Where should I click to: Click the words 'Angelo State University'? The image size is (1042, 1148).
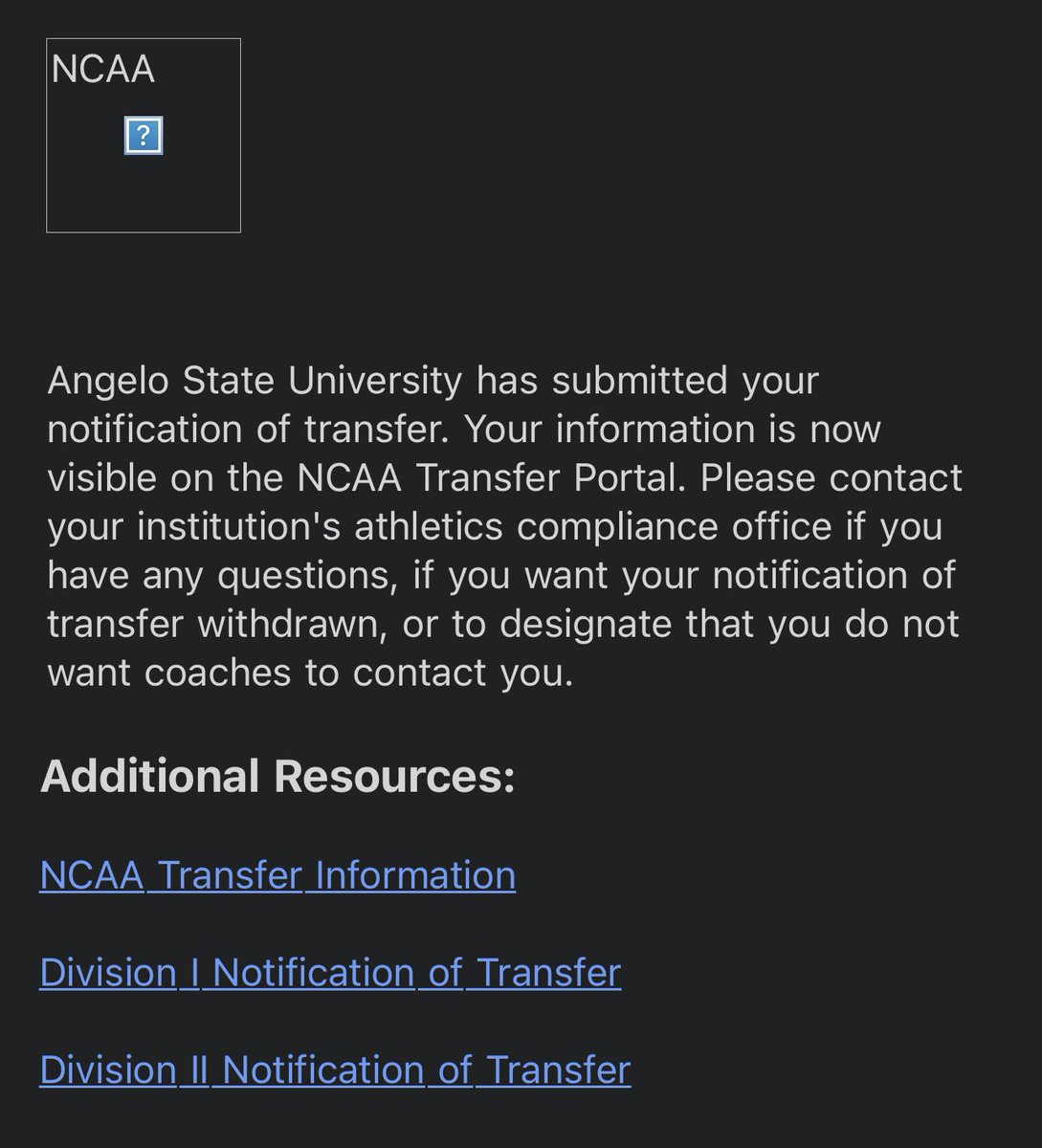pos(255,381)
